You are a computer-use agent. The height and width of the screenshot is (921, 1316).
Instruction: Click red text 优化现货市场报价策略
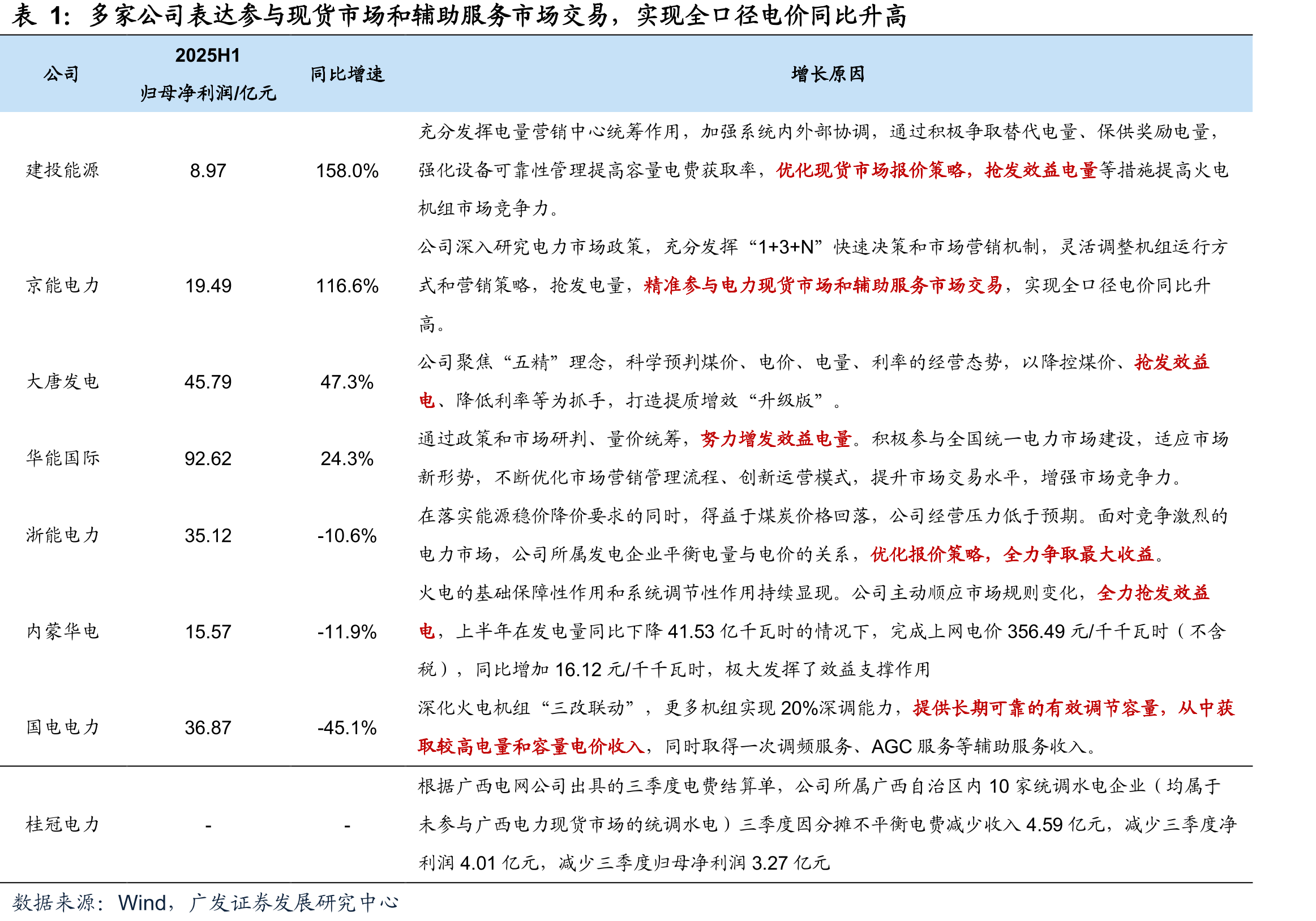point(871,170)
